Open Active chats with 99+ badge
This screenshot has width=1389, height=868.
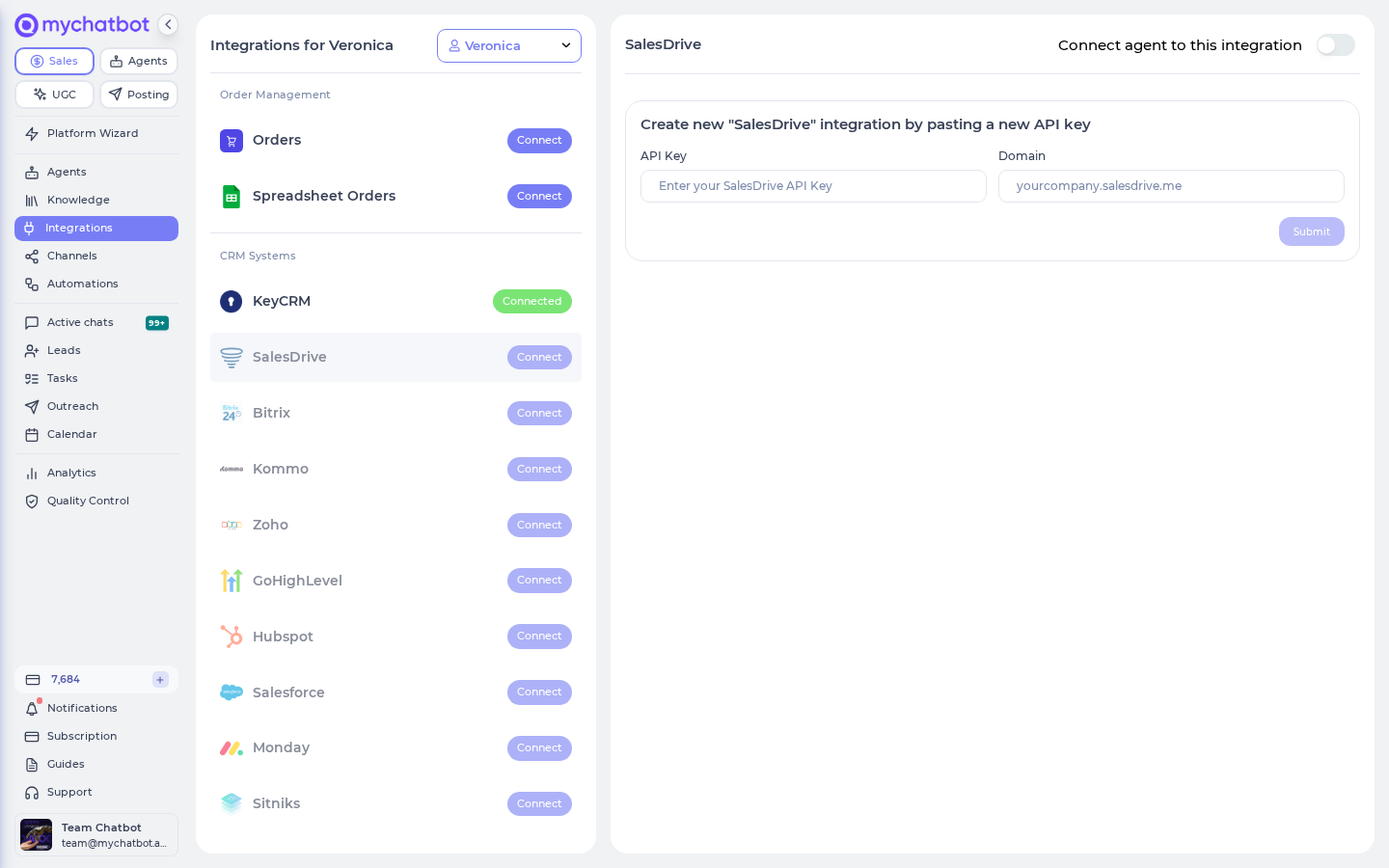coord(96,323)
